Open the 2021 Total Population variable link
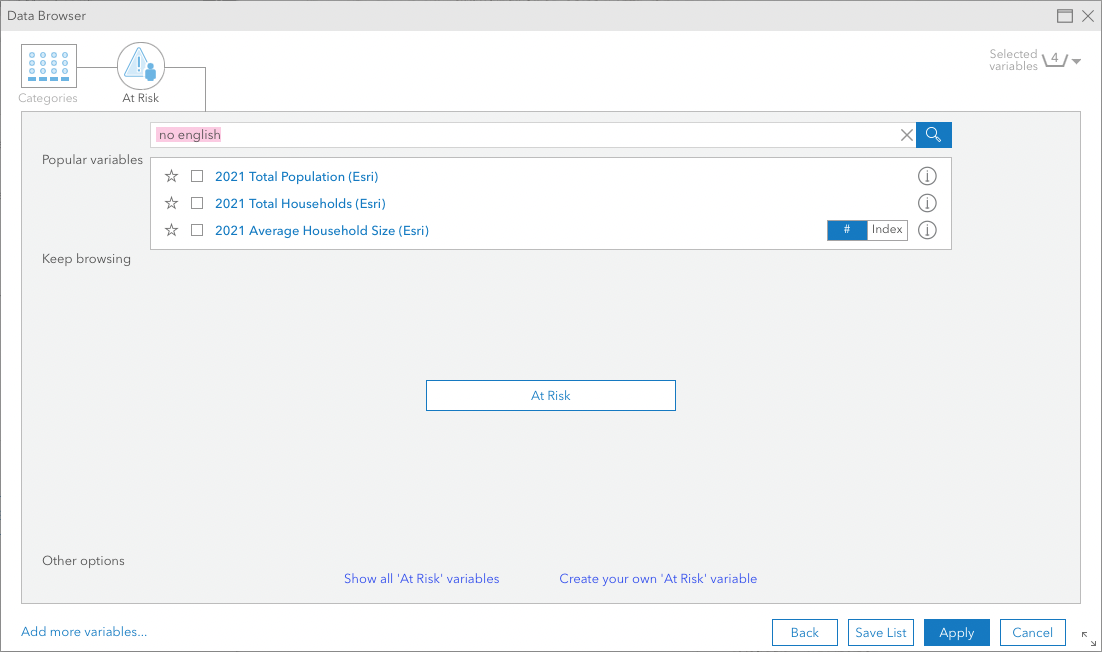1102x652 pixels. [x=297, y=176]
